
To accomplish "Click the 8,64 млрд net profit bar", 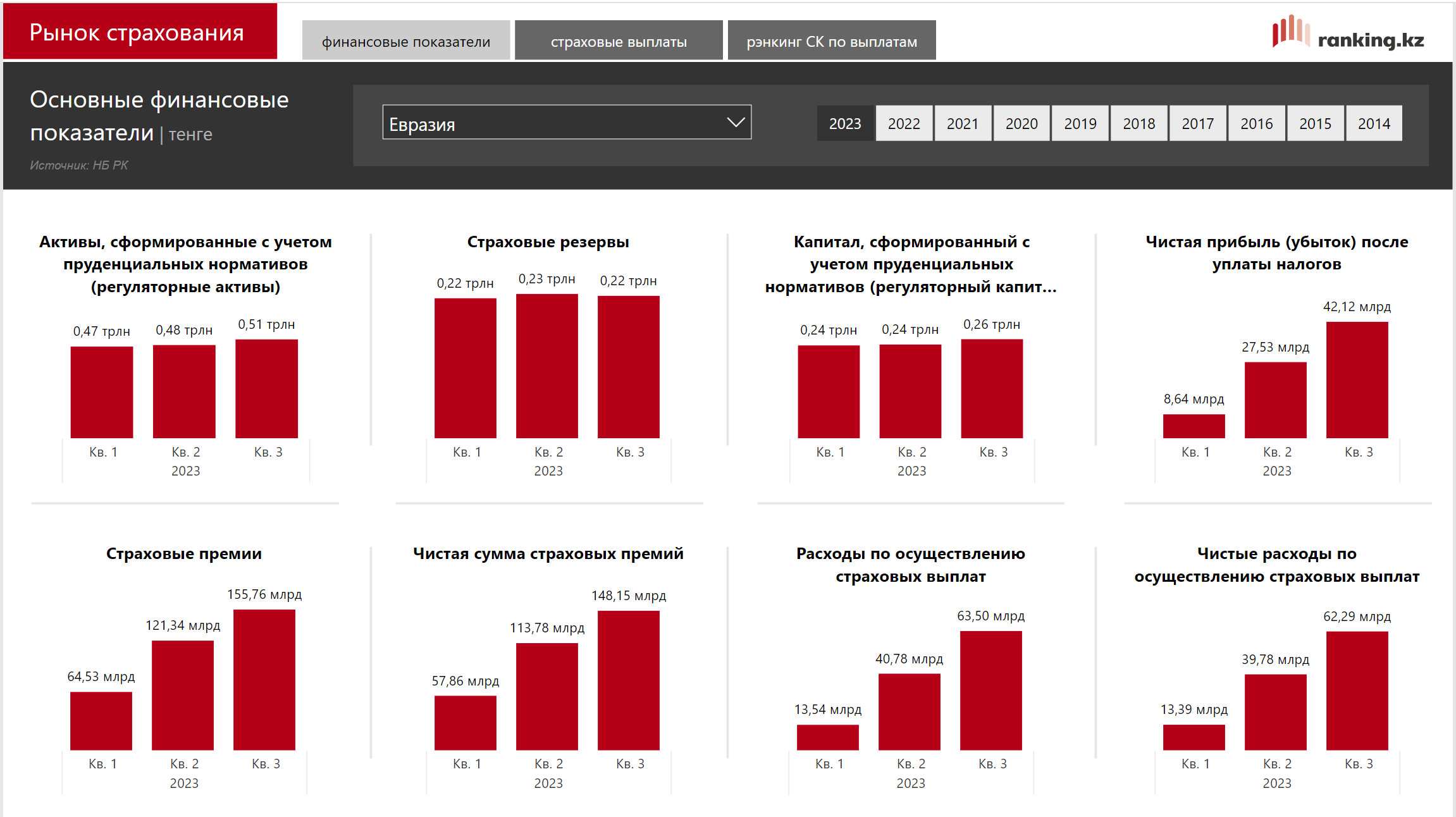I will [x=1194, y=426].
